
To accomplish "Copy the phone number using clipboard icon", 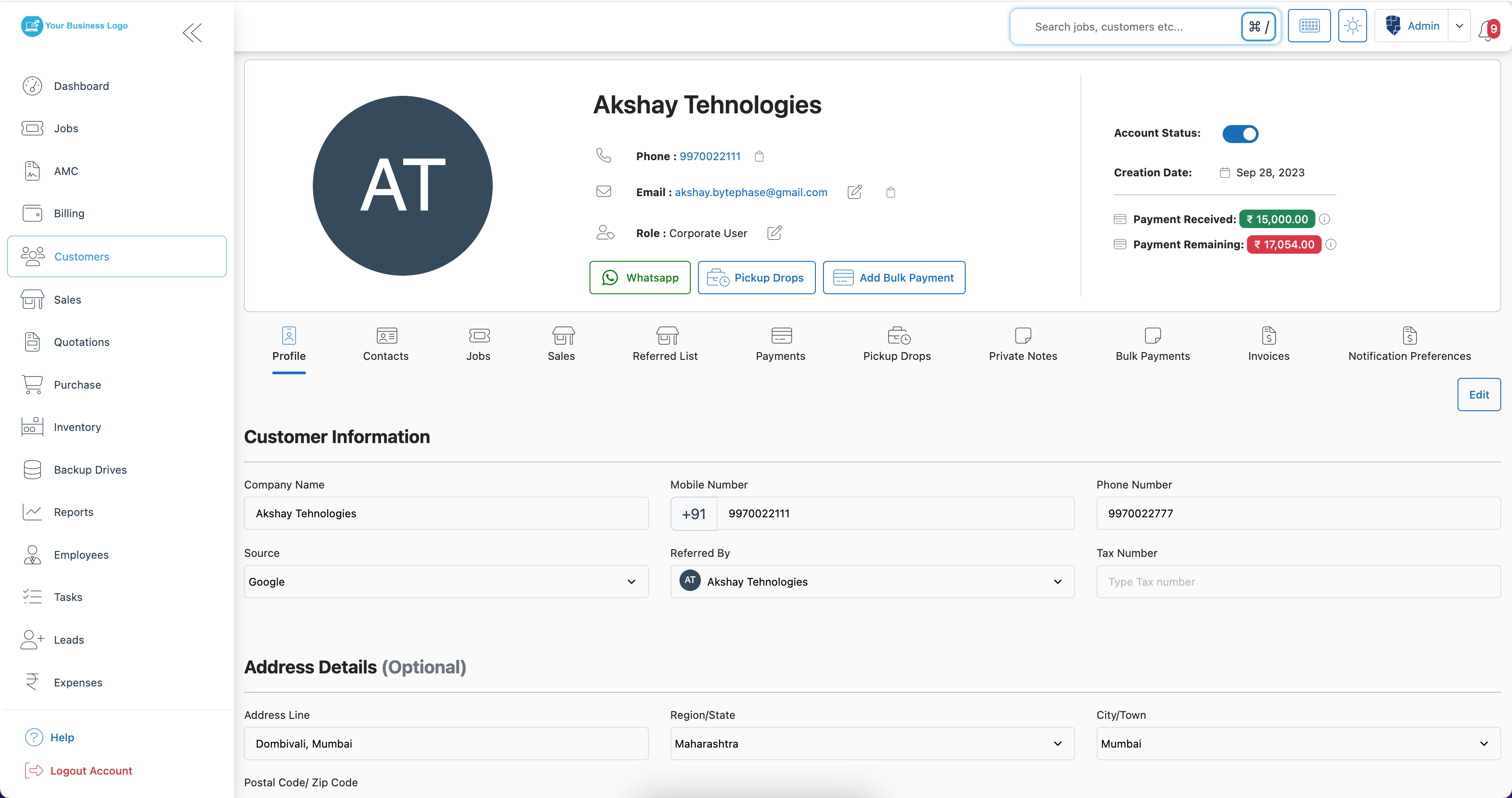I will tap(759, 156).
